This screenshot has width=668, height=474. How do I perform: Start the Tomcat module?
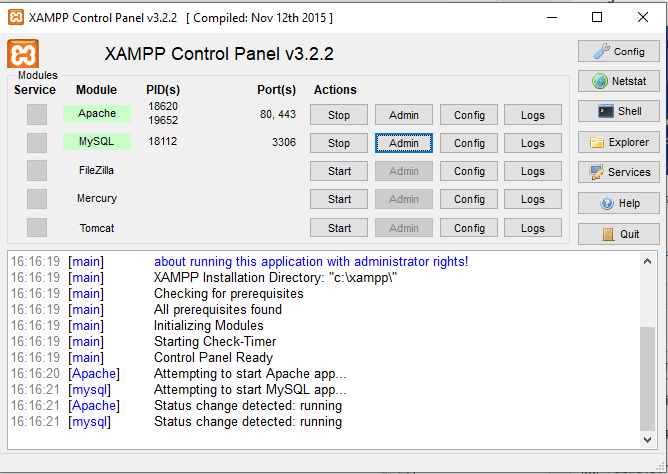click(339, 228)
